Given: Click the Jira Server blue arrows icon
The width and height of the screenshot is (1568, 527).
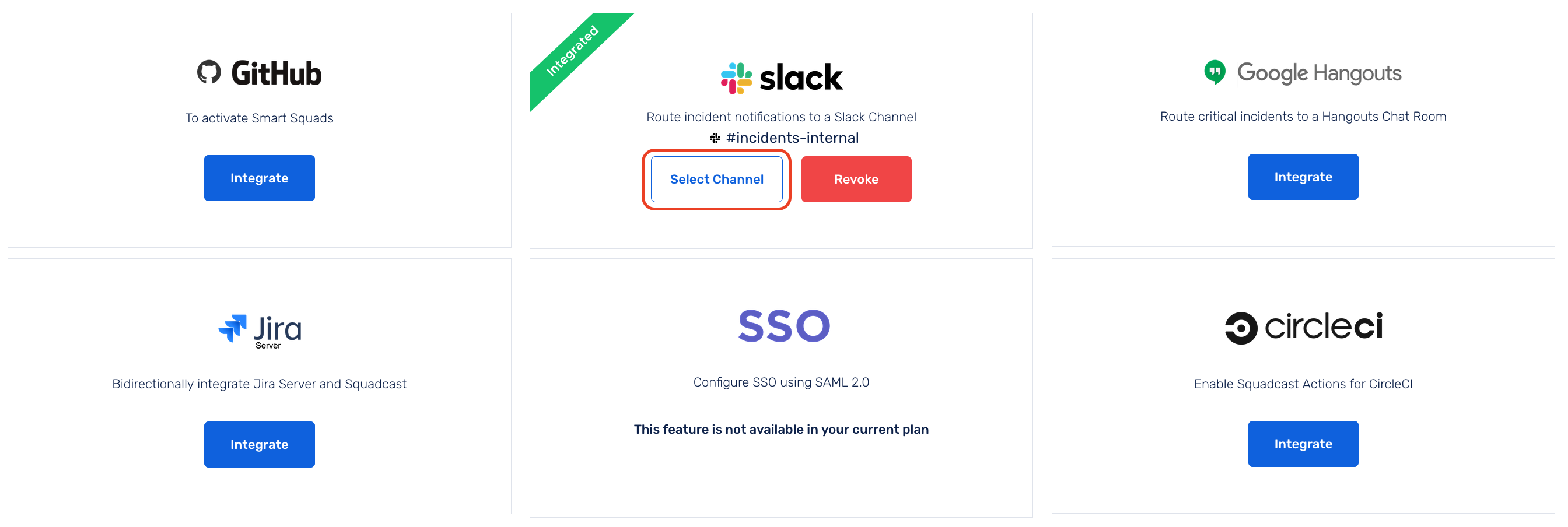Looking at the screenshot, I should click(x=233, y=329).
